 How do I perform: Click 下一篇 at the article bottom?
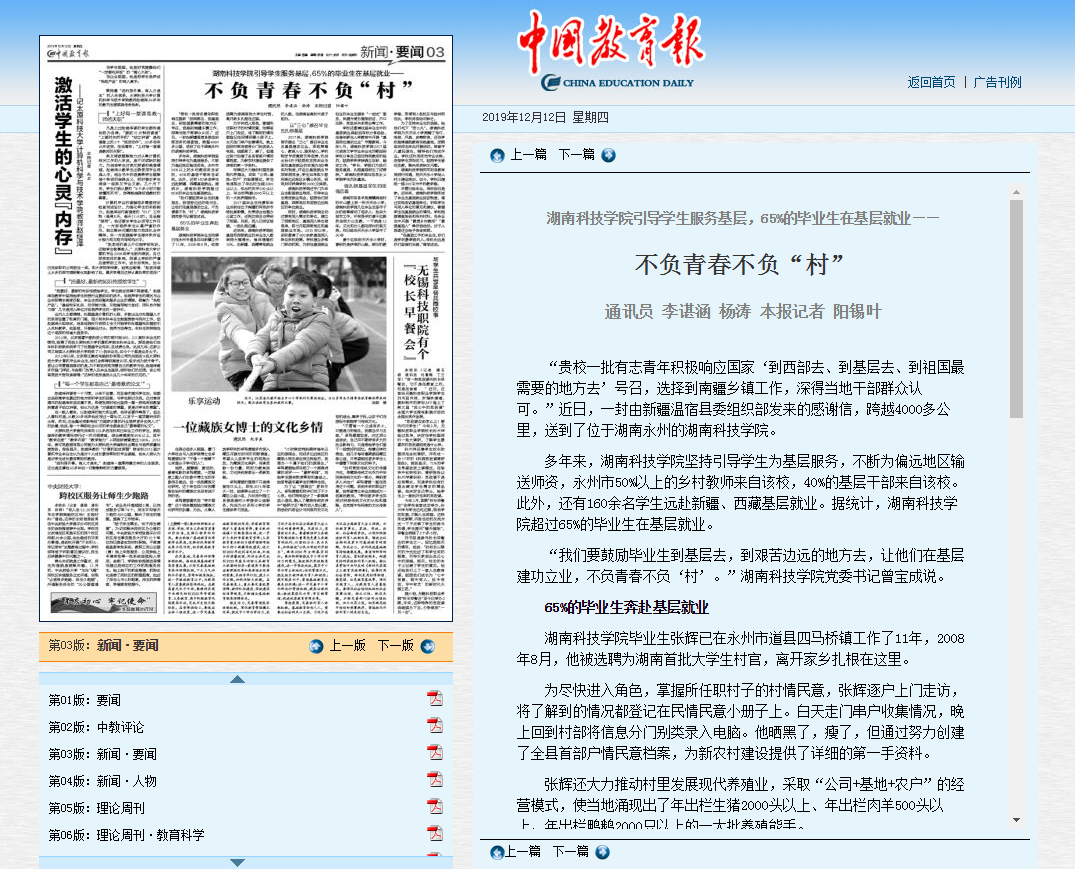pyautogui.click(x=570, y=851)
